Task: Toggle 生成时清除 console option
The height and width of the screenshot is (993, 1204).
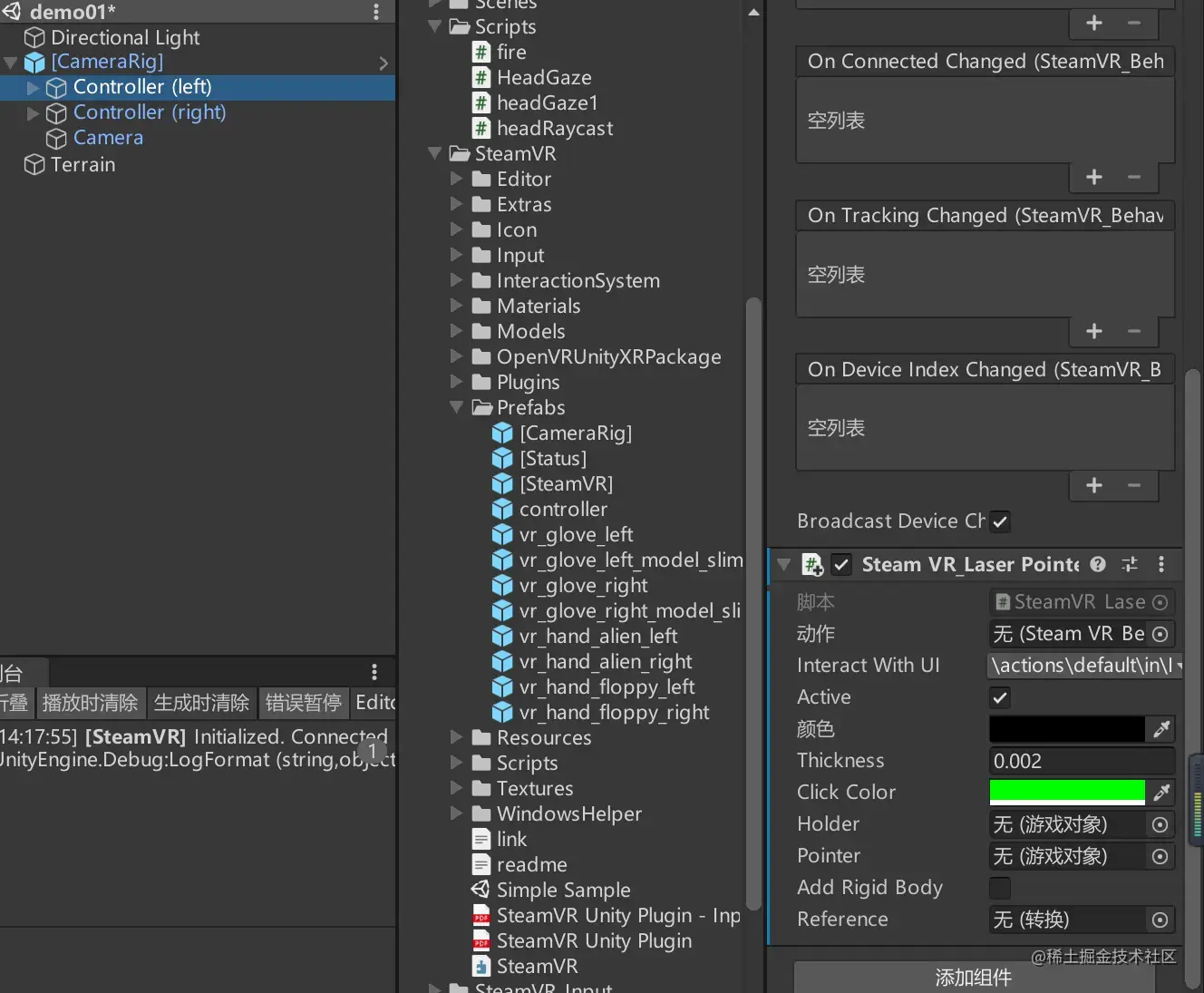Action: tap(202, 703)
